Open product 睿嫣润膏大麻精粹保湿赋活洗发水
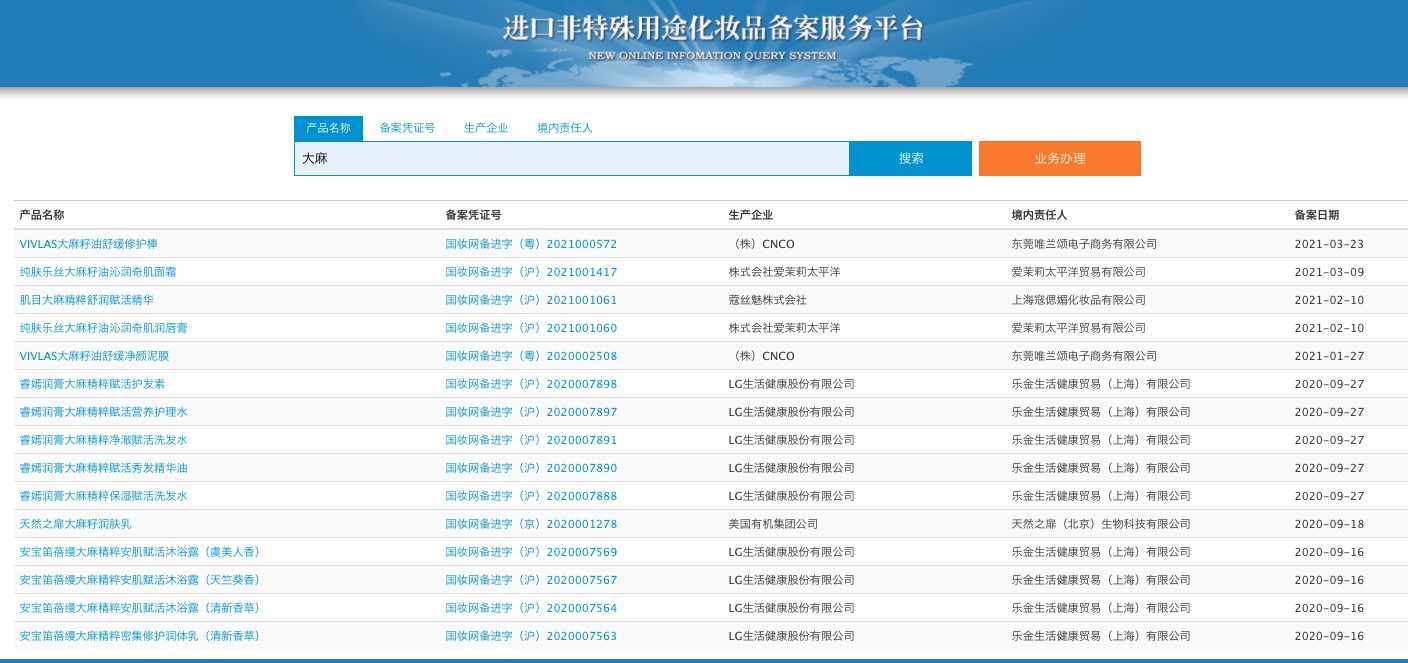Viewport: 1408px width, 663px height. [103, 496]
